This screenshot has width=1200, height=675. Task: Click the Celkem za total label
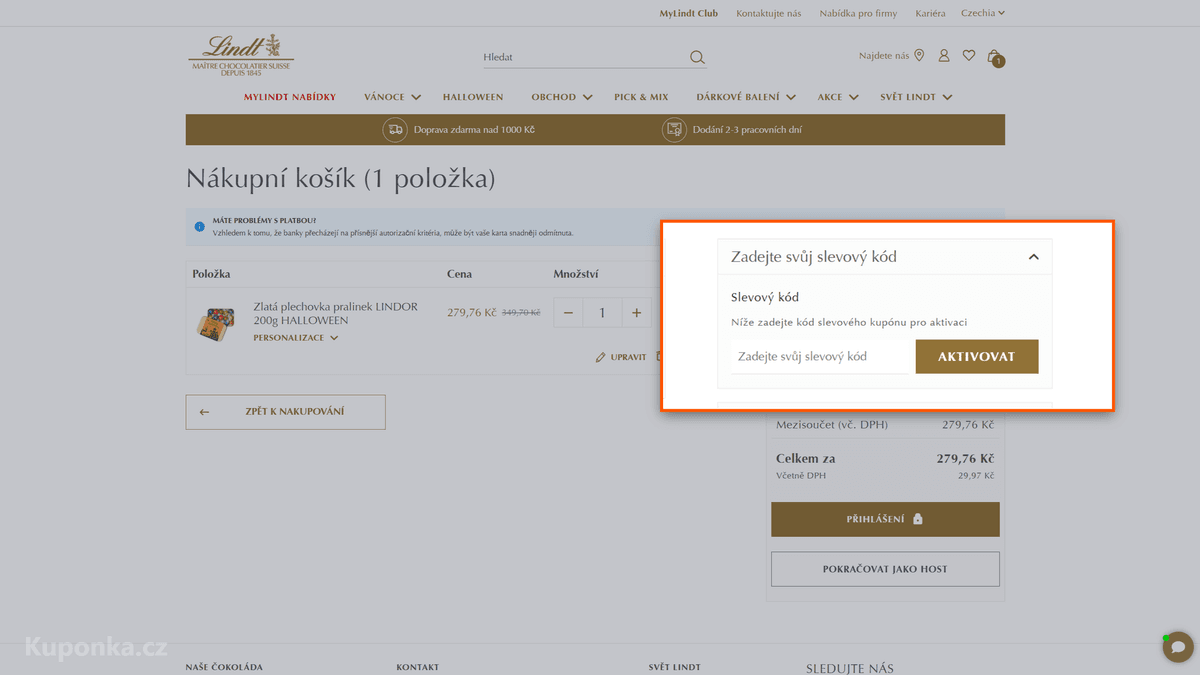(x=806, y=459)
